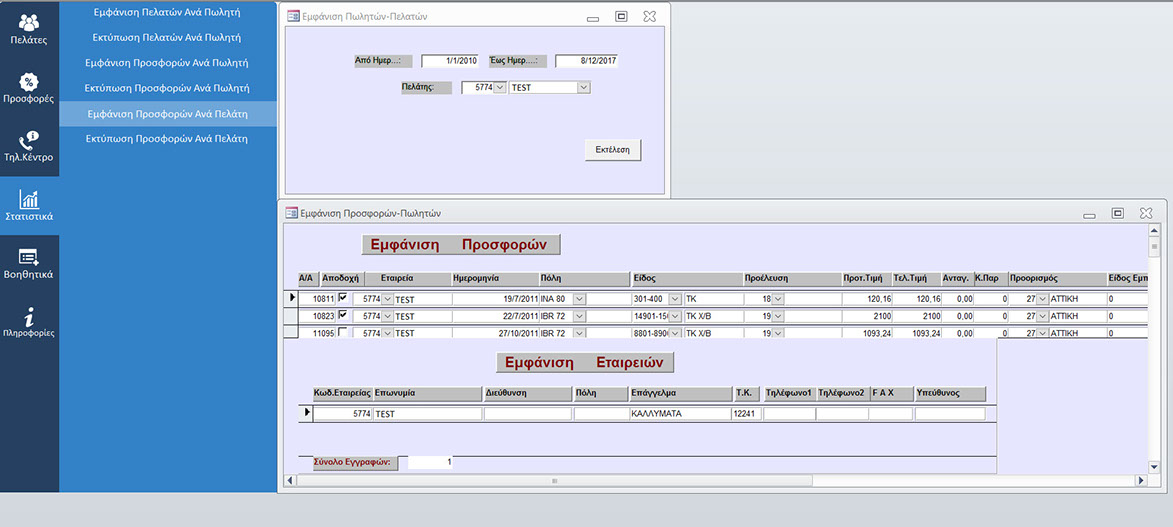Open the Πελάτες sidebar section
The height and width of the screenshot is (527, 1173).
29,29
